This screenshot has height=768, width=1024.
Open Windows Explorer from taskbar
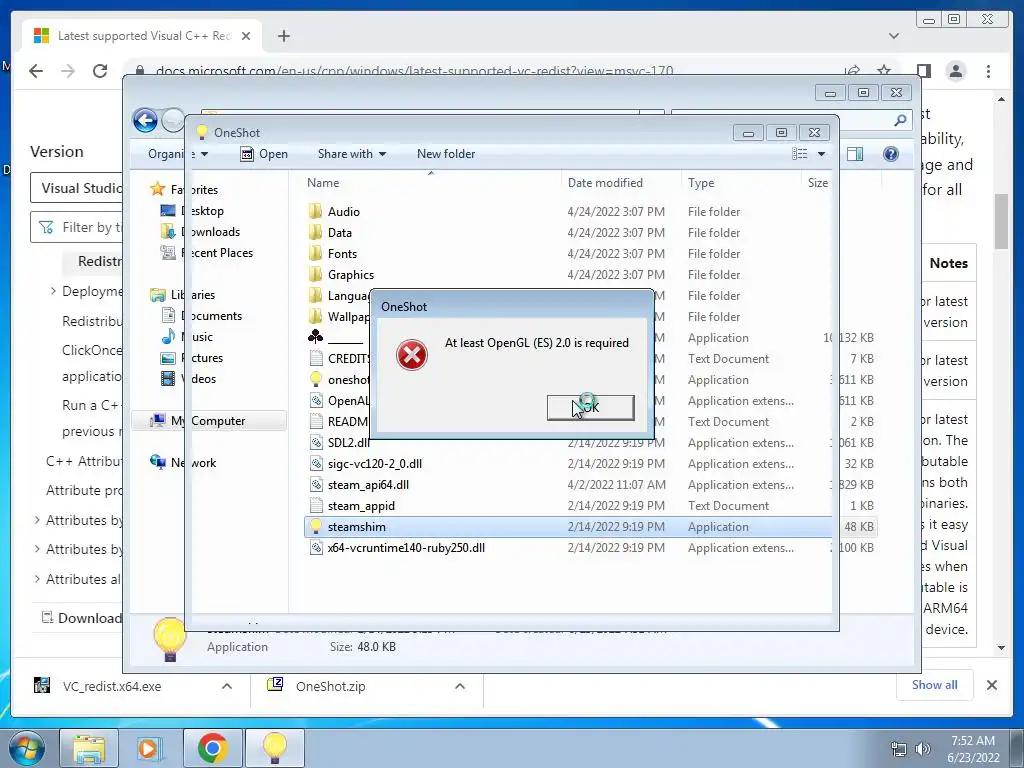point(89,748)
